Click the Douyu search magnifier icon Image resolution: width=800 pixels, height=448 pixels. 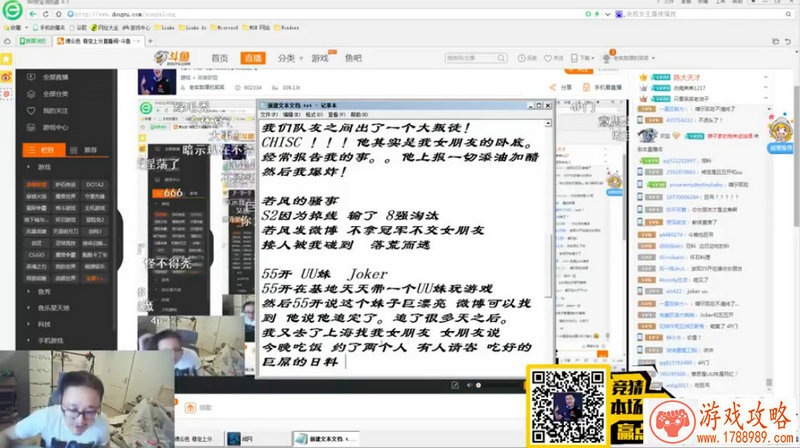click(x=502, y=58)
